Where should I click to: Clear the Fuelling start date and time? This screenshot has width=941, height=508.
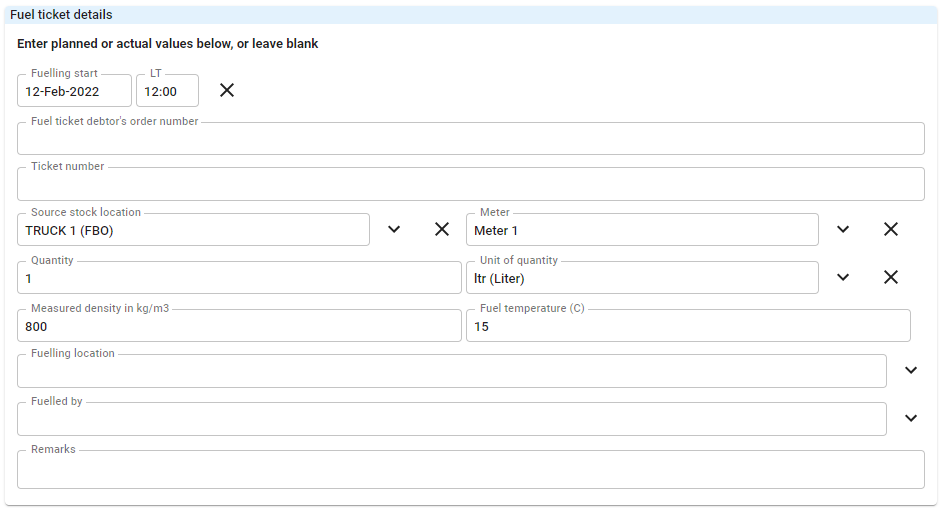pyautogui.click(x=227, y=90)
